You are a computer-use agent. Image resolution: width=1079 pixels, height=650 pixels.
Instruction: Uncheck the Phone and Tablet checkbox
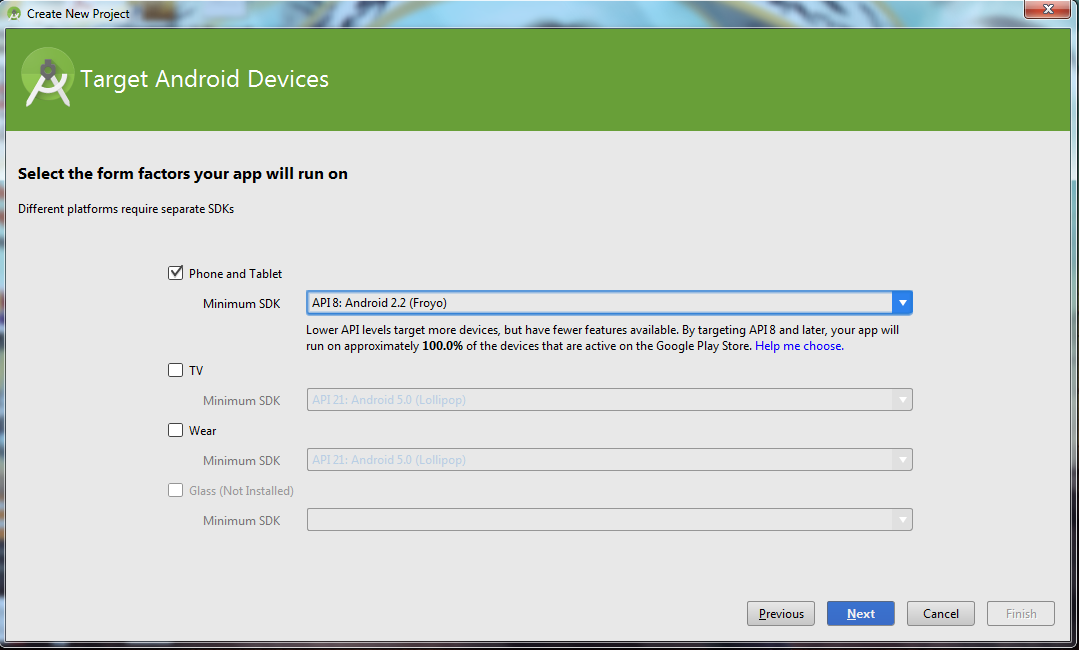pos(175,273)
